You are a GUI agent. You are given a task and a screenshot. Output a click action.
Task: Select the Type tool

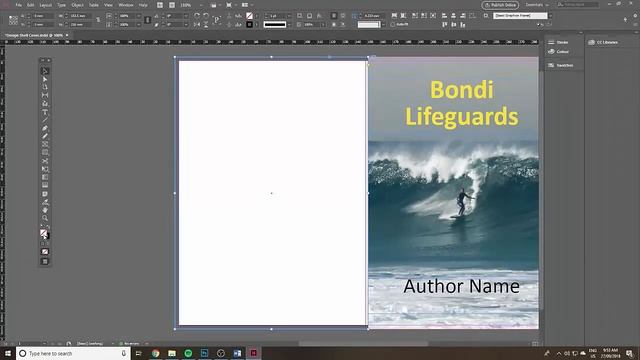45,112
